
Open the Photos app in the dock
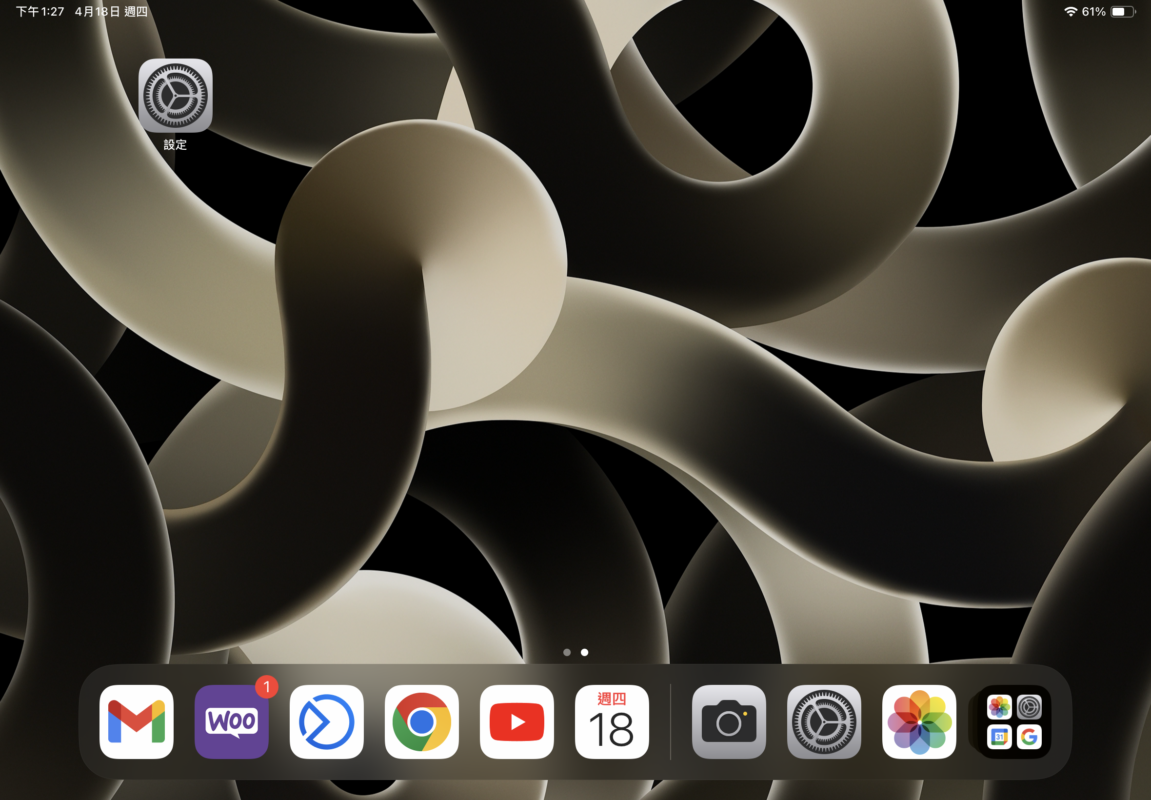(919, 721)
